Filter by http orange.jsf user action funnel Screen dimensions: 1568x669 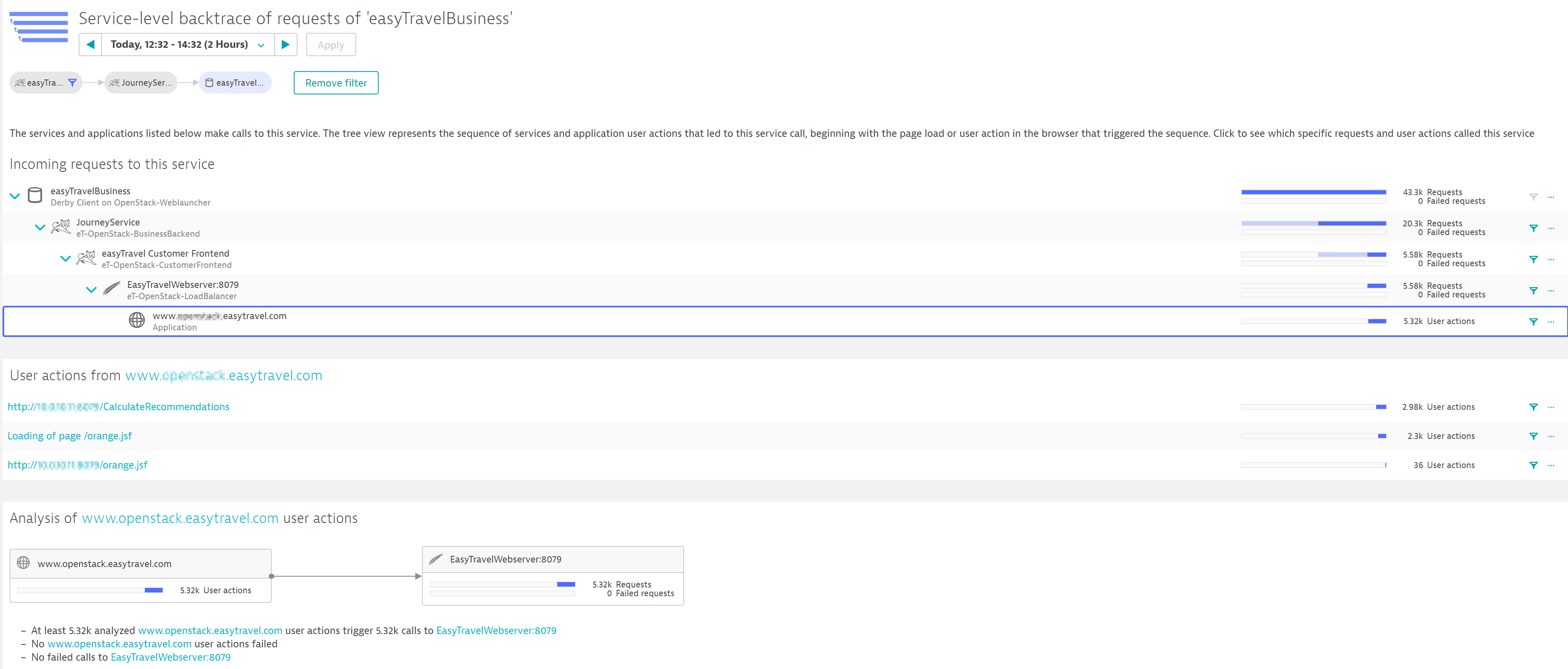coord(1533,466)
